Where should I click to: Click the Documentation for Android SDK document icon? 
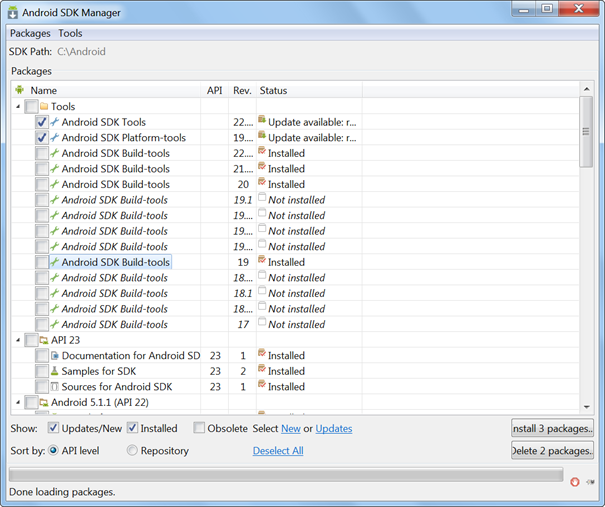[x=55, y=355]
